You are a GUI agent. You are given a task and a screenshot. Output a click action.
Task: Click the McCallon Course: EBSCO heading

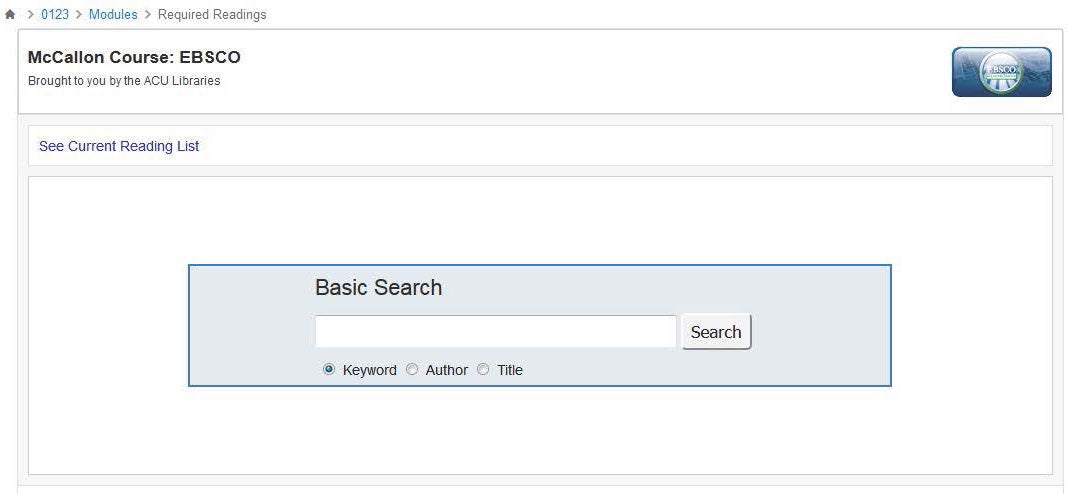pos(134,57)
